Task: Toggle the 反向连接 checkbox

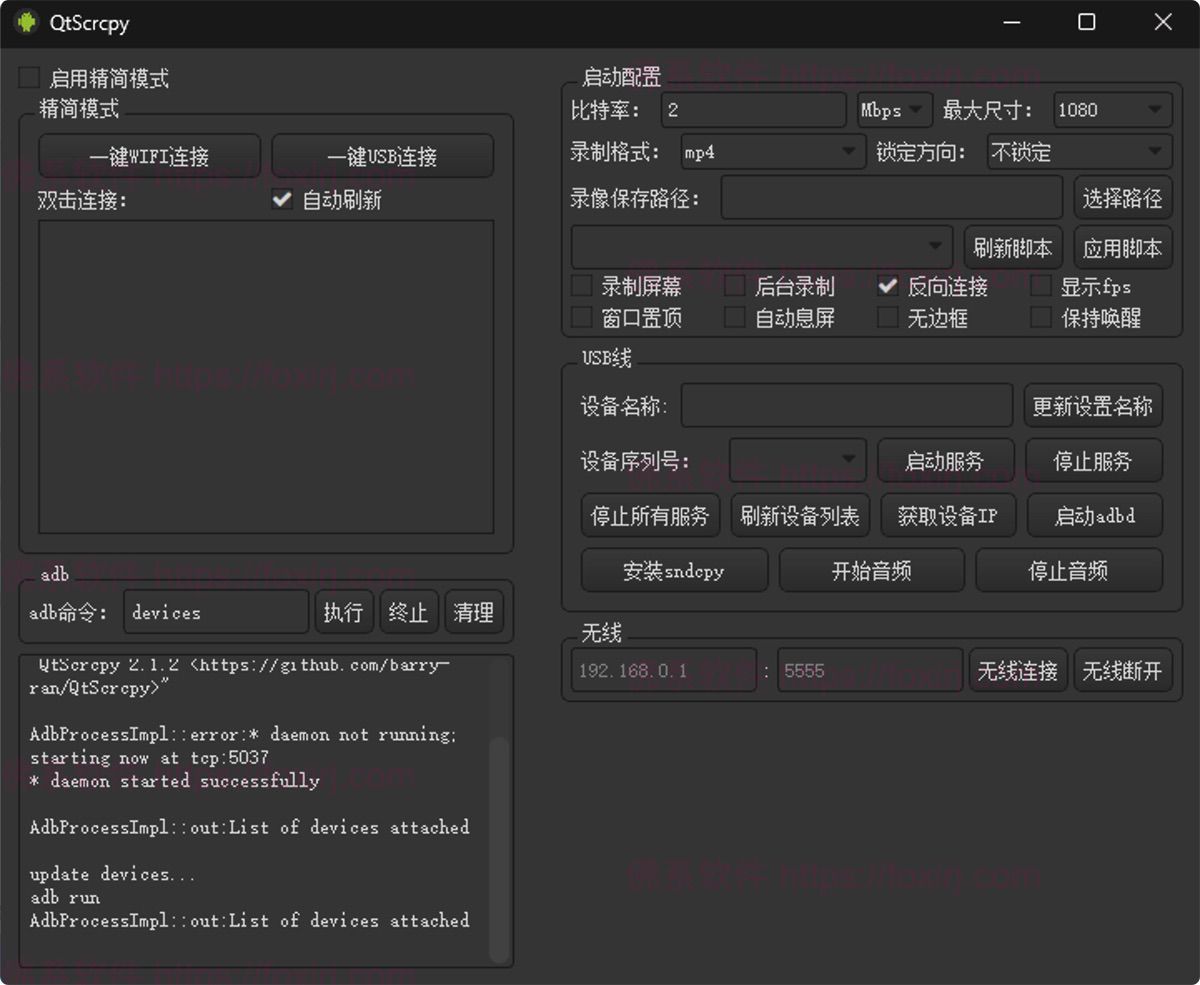Action: click(887, 286)
